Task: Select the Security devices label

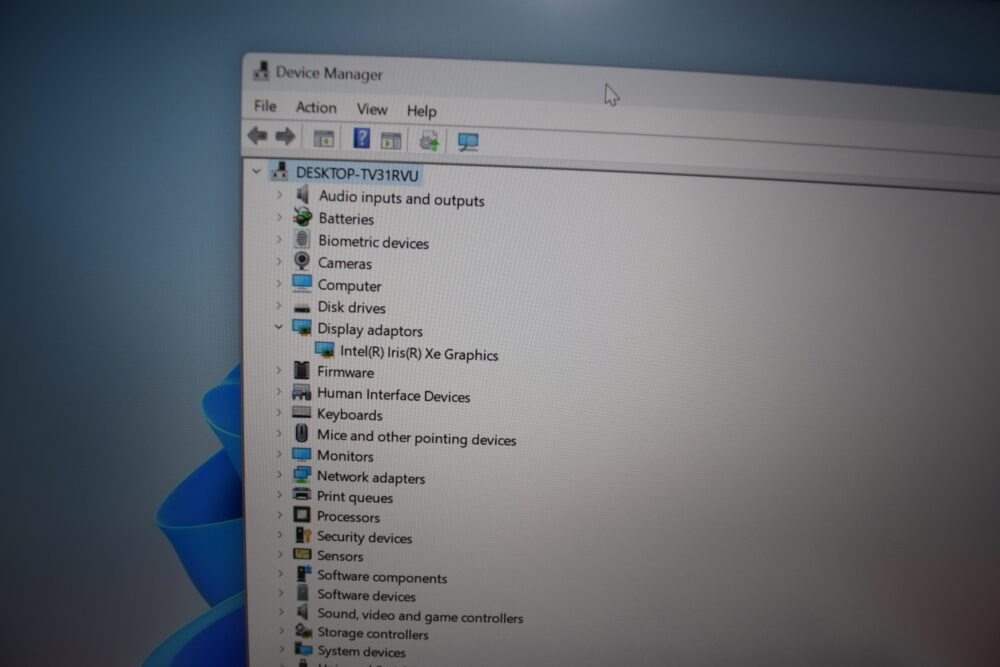Action: (364, 538)
